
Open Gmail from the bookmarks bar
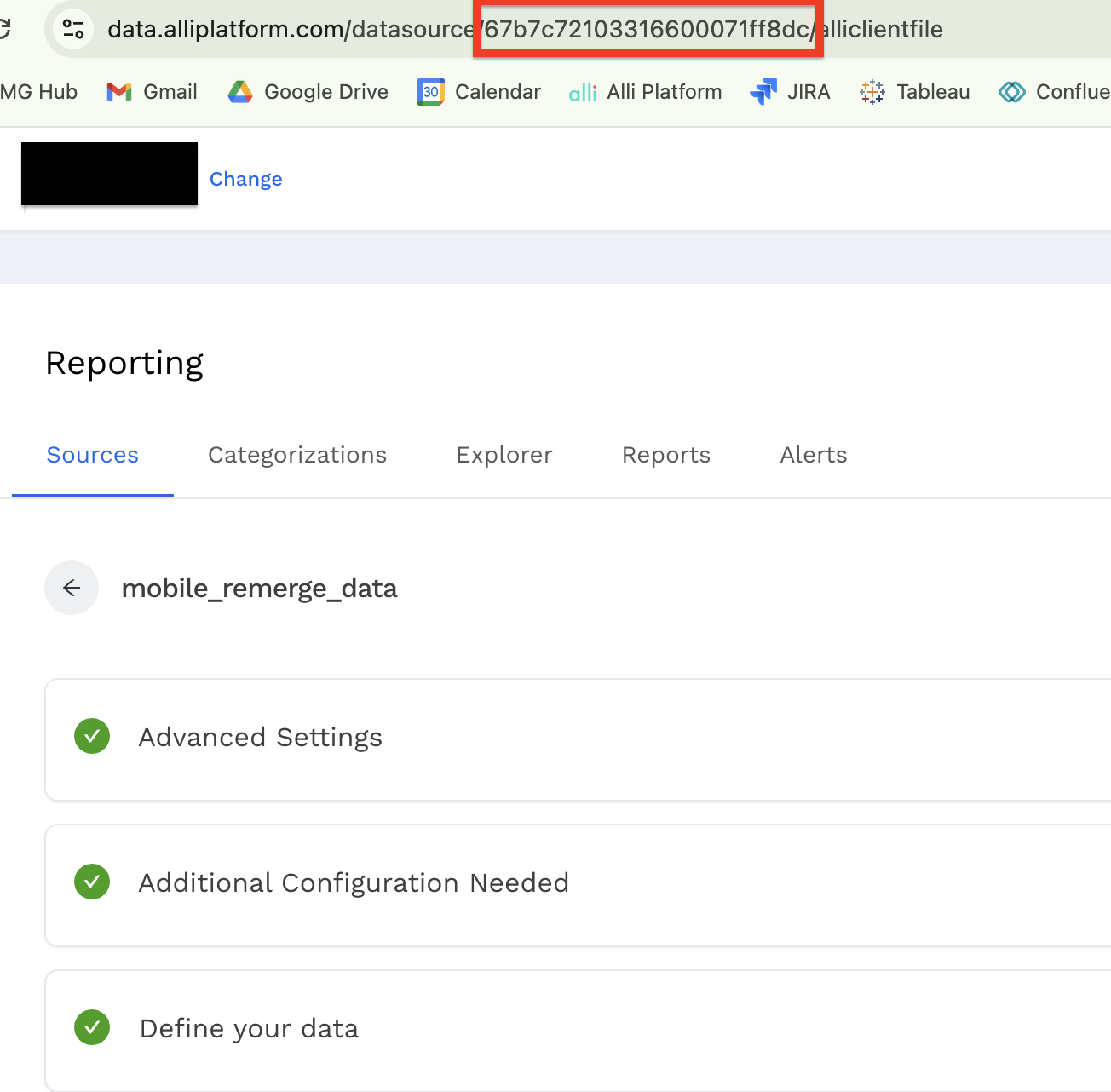coord(151,92)
